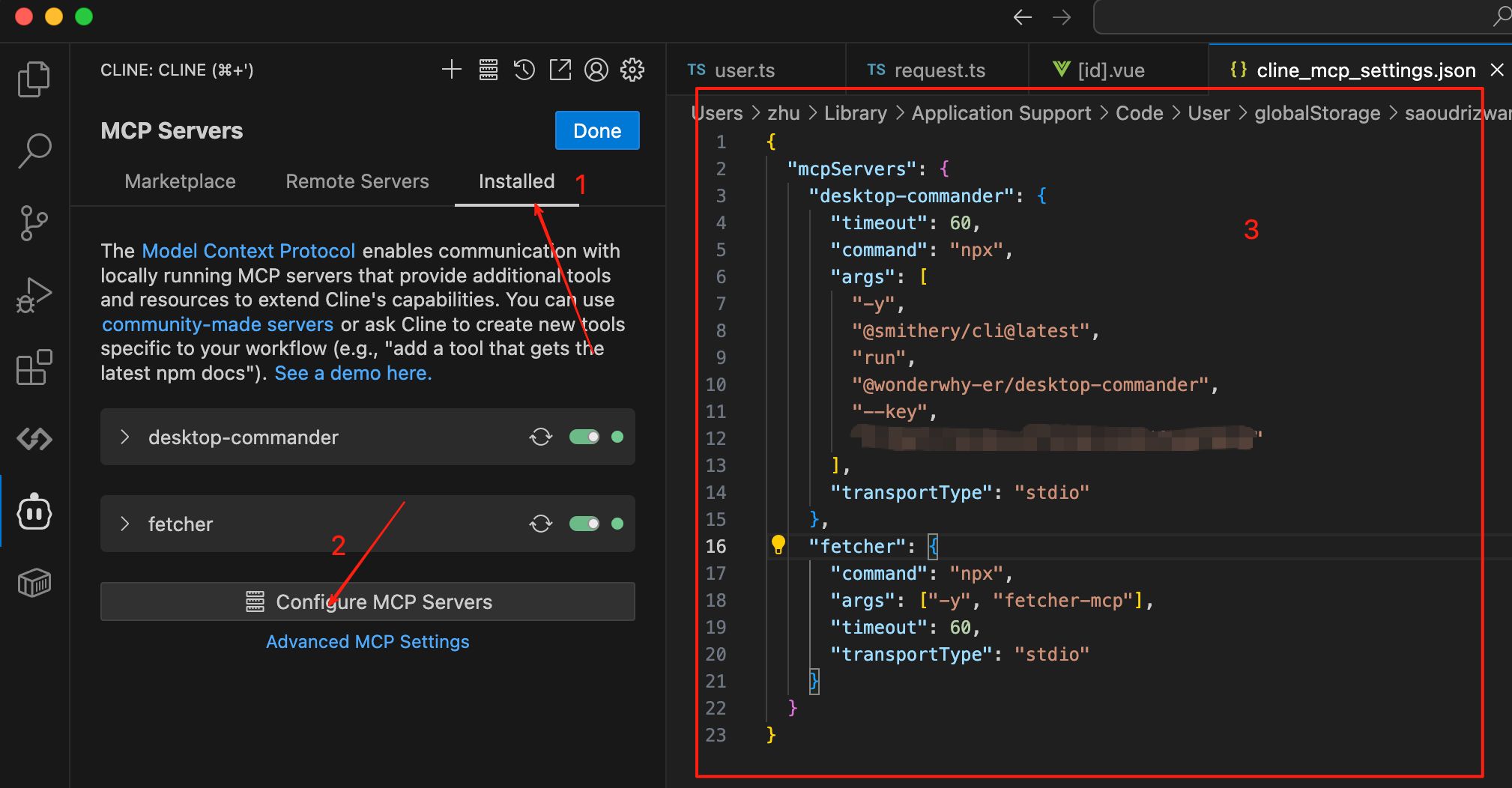The image size is (1512, 788).
Task: Click "fetcher-mcp" argument on line 18
Action: pyautogui.click(x=1063, y=600)
